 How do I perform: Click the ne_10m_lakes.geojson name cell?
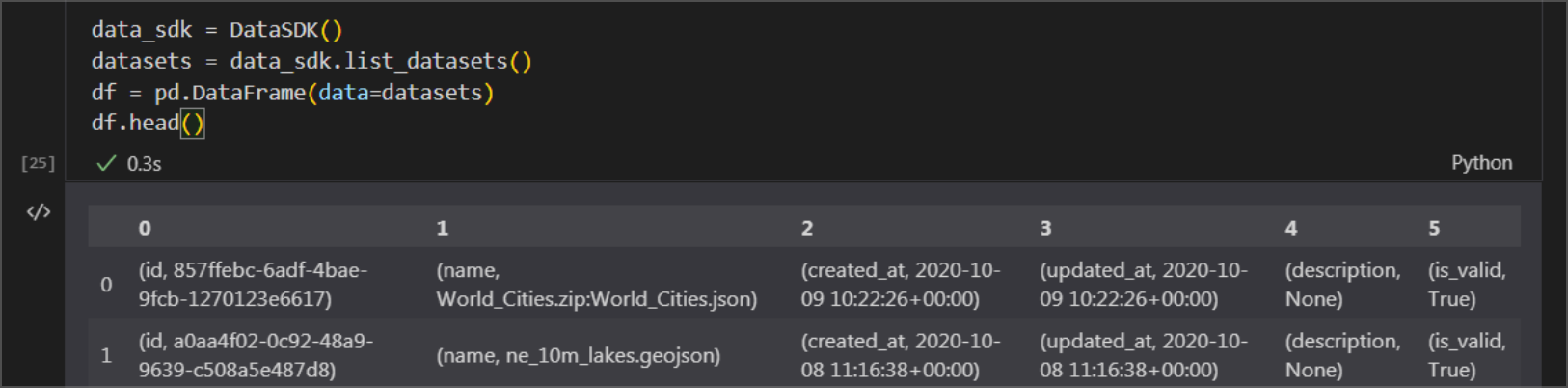tap(579, 355)
